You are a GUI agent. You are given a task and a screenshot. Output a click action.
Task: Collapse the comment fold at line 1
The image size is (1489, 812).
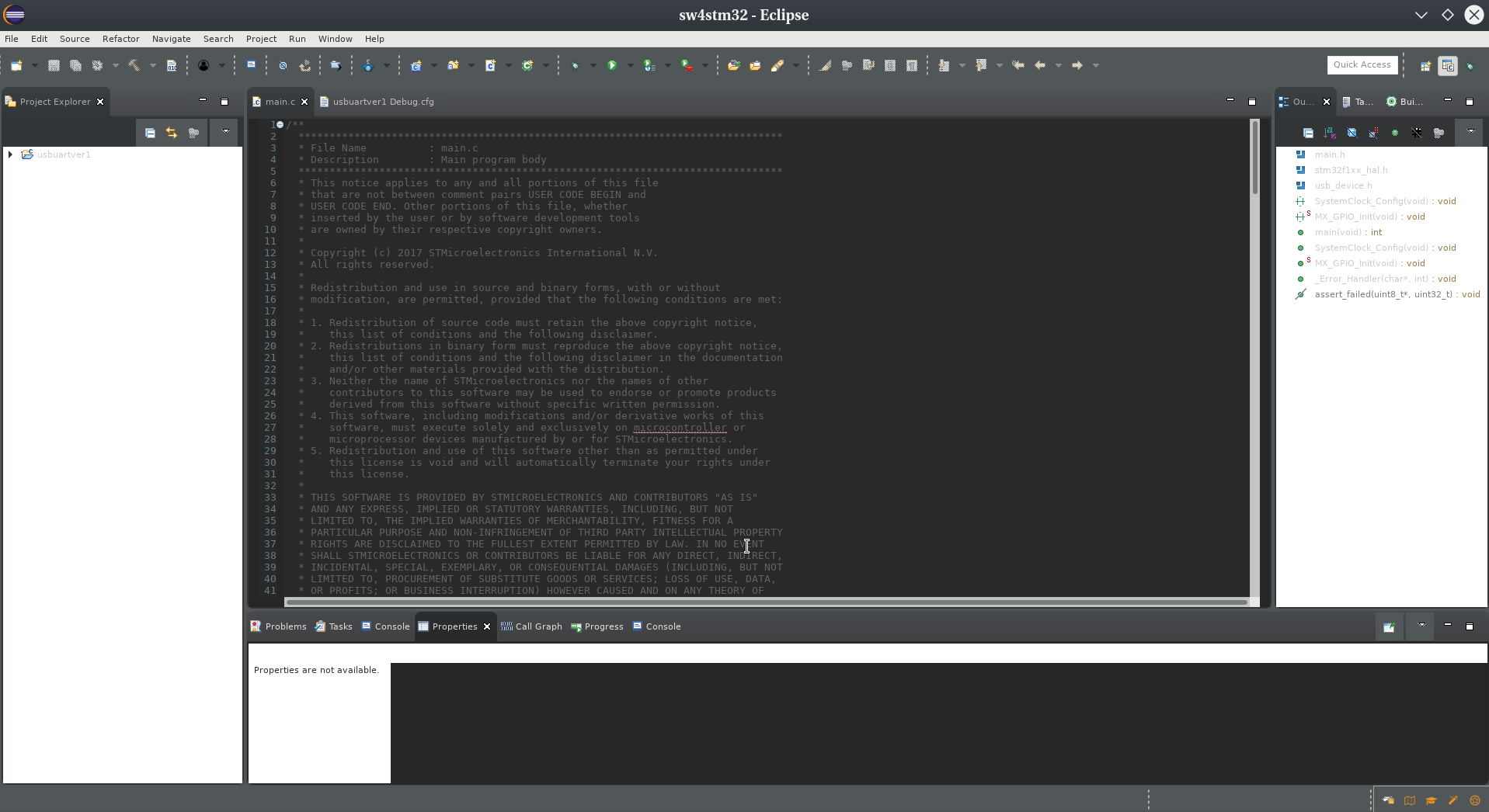(280, 124)
